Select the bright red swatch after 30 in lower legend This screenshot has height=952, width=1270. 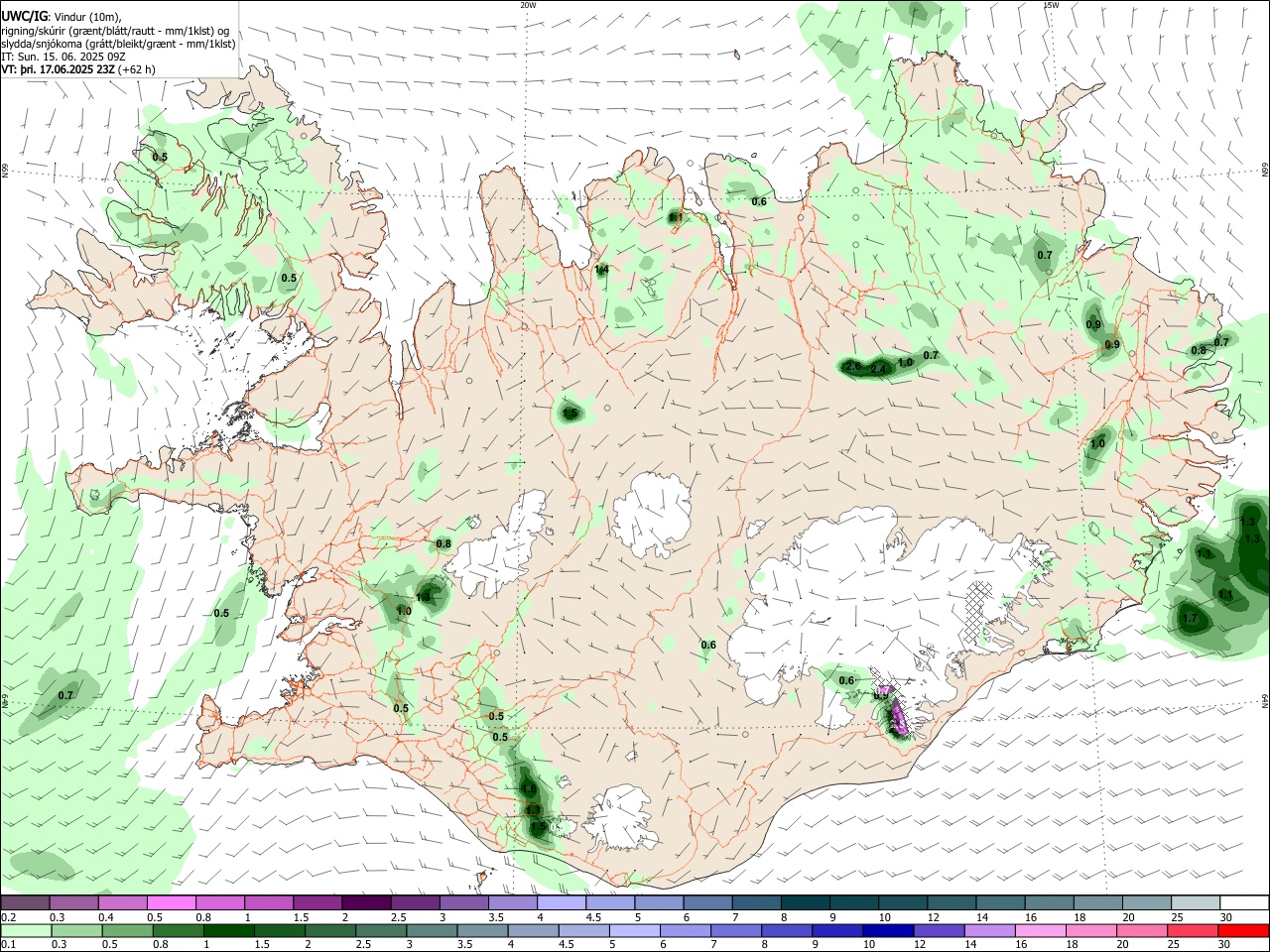(x=1243, y=930)
